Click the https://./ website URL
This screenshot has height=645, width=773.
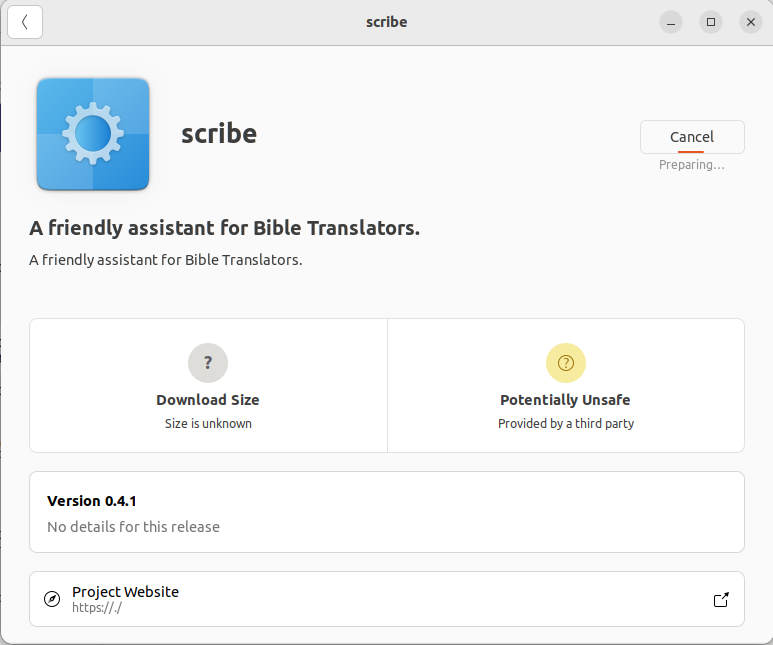97,607
